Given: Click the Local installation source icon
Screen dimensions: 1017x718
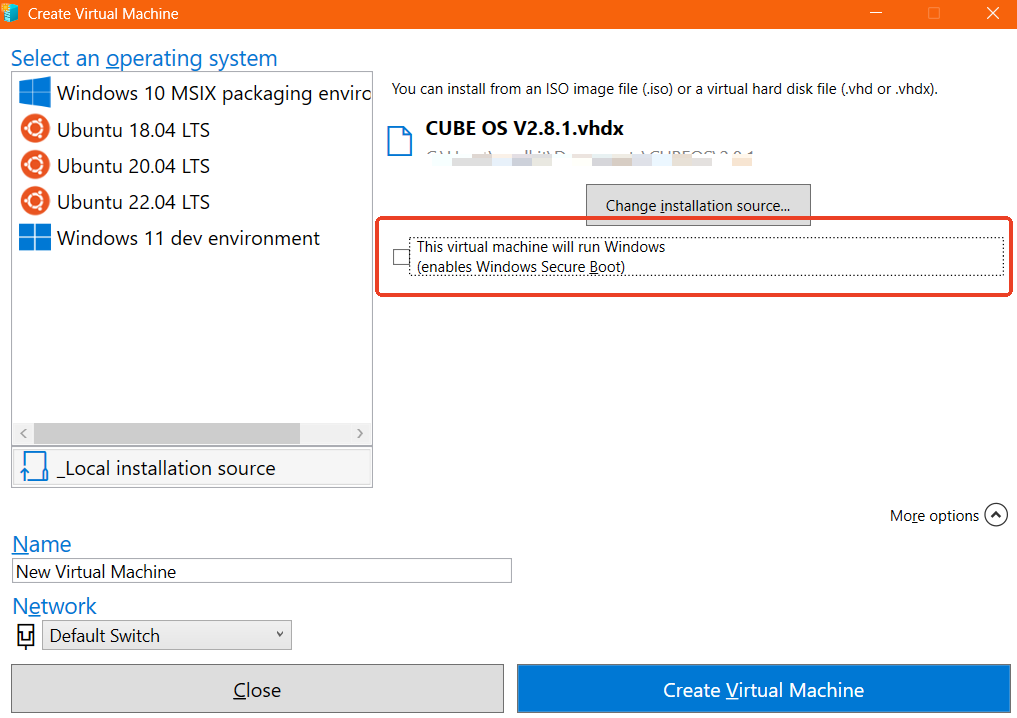Looking at the screenshot, I should 34,467.
